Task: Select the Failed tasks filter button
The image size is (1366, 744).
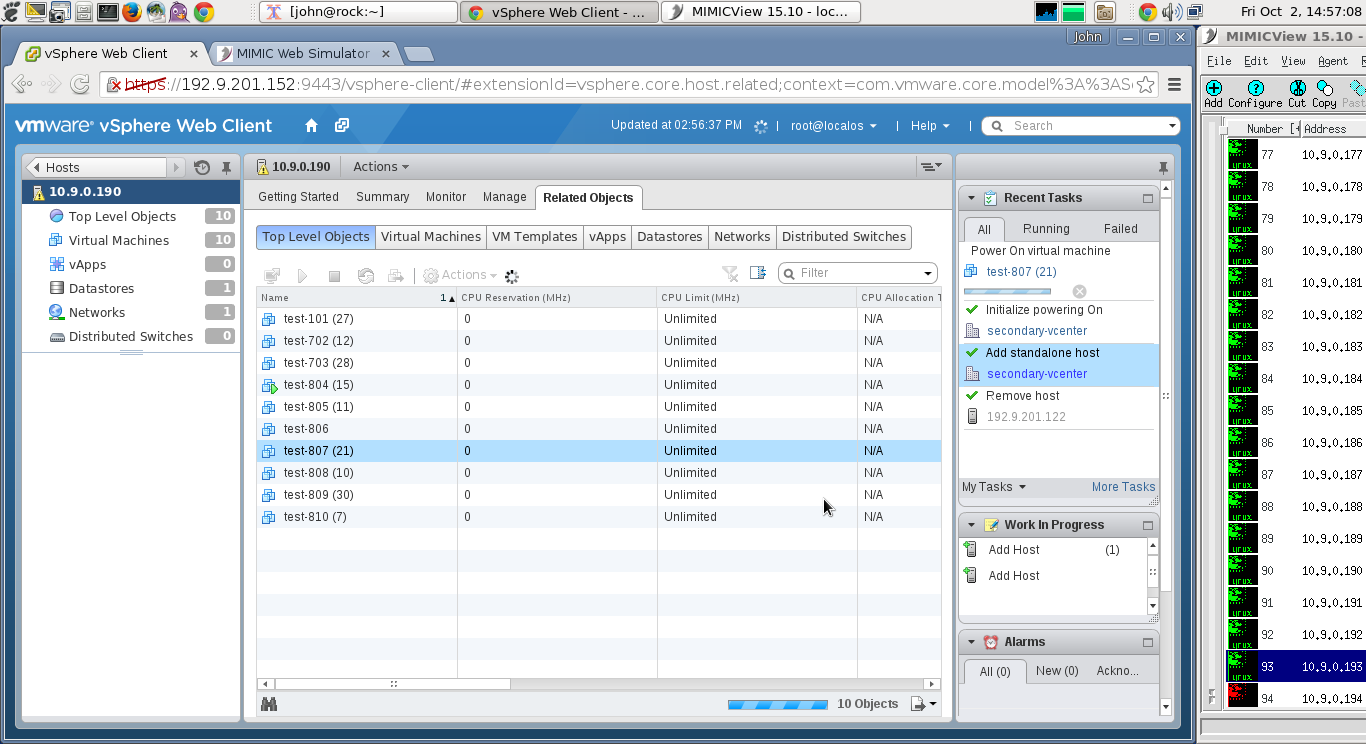Action: pos(1120,229)
